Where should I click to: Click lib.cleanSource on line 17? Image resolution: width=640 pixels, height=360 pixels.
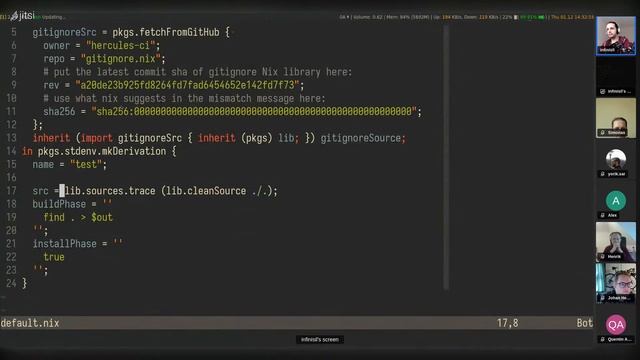click(206, 191)
